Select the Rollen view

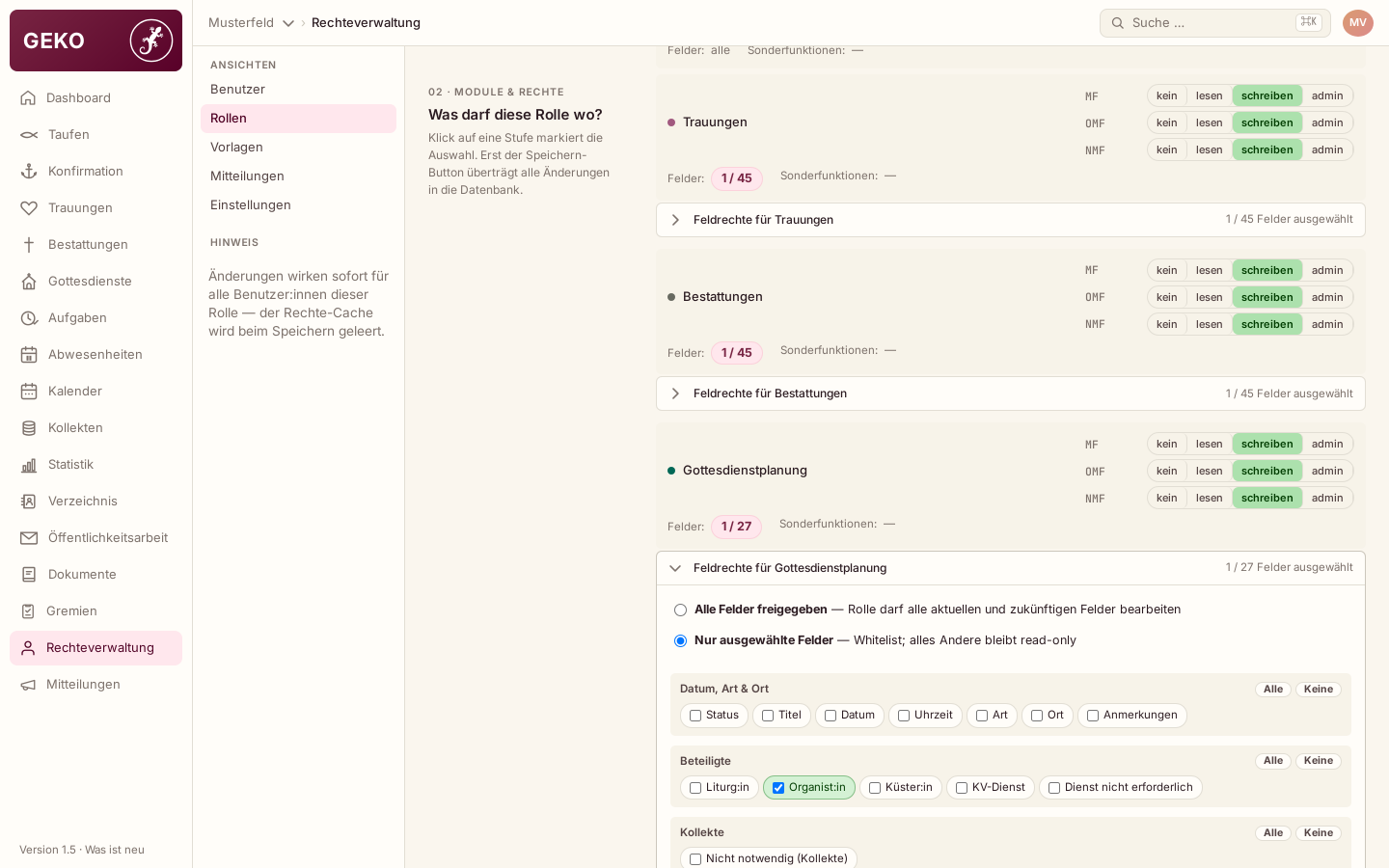click(298, 119)
